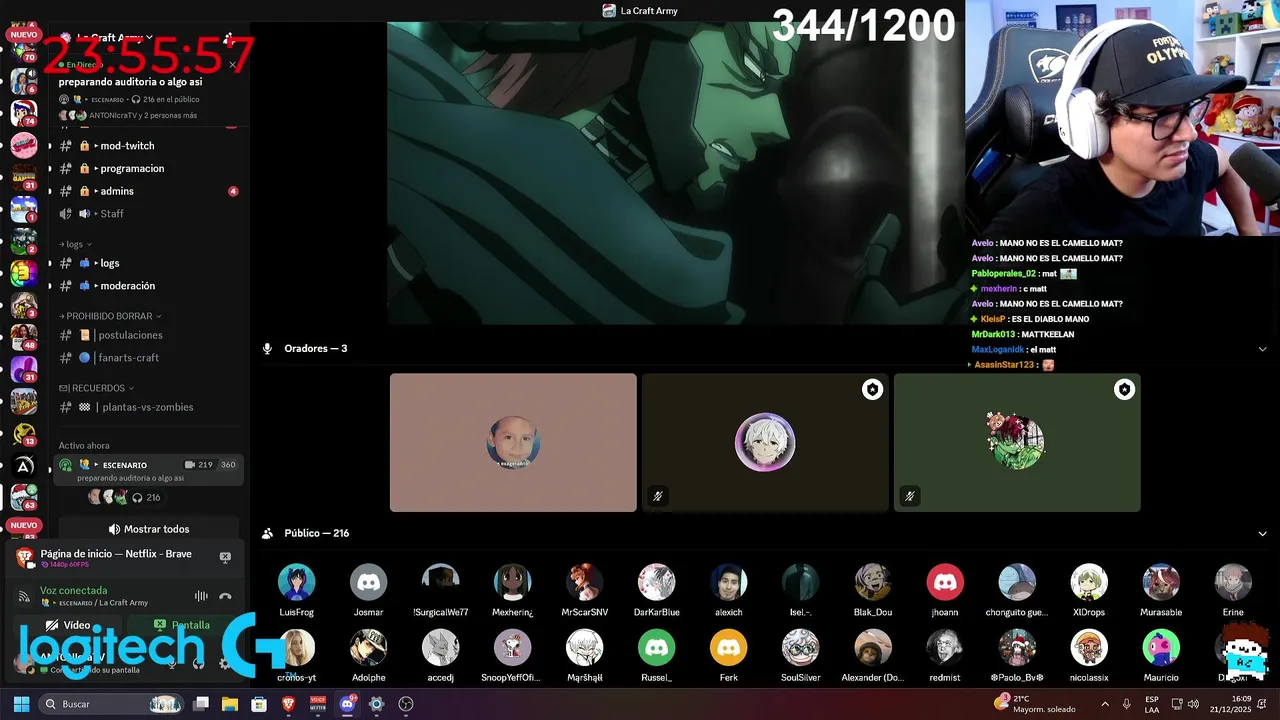Click the Mostrar todos button

coord(148,529)
